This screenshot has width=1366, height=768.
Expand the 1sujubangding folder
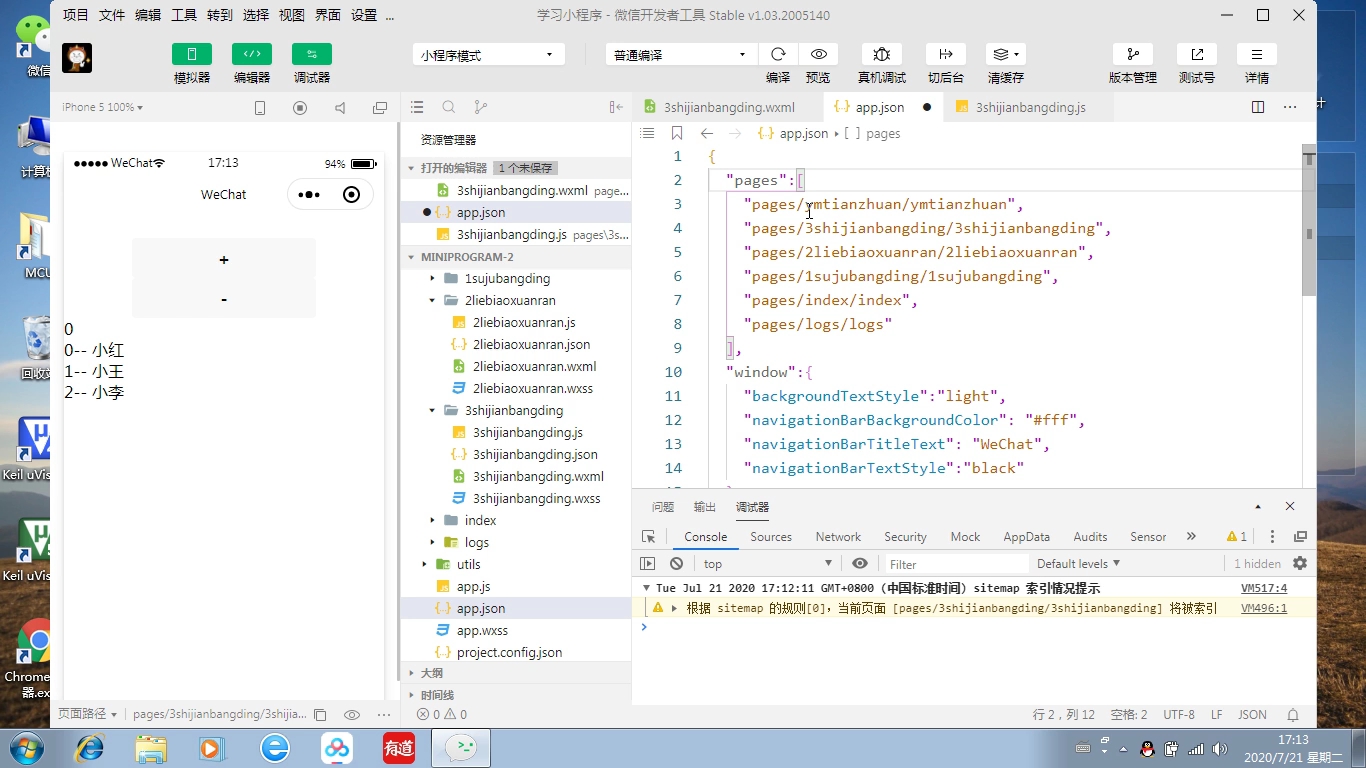432,278
